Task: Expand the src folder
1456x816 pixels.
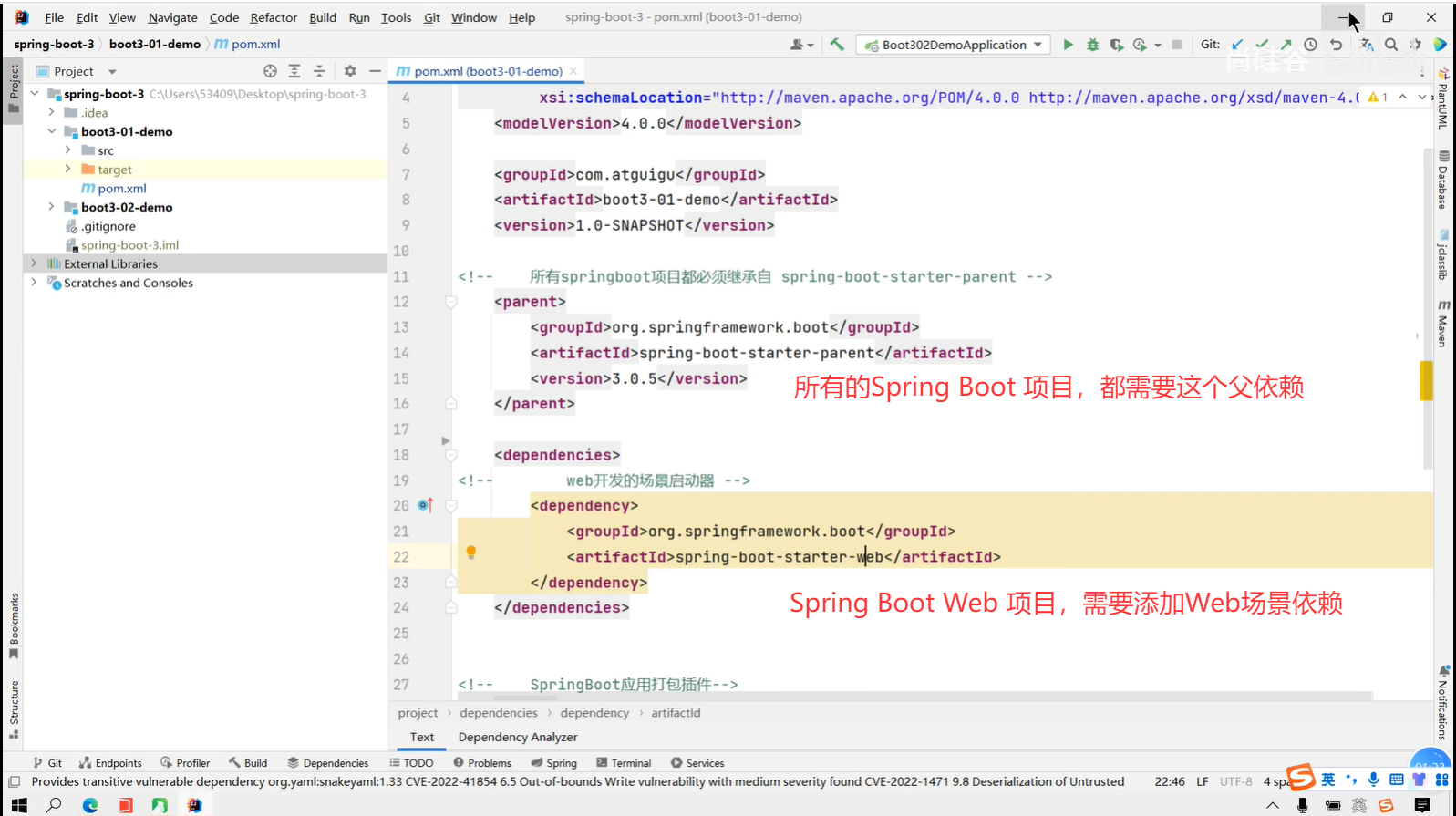Action: tap(68, 150)
